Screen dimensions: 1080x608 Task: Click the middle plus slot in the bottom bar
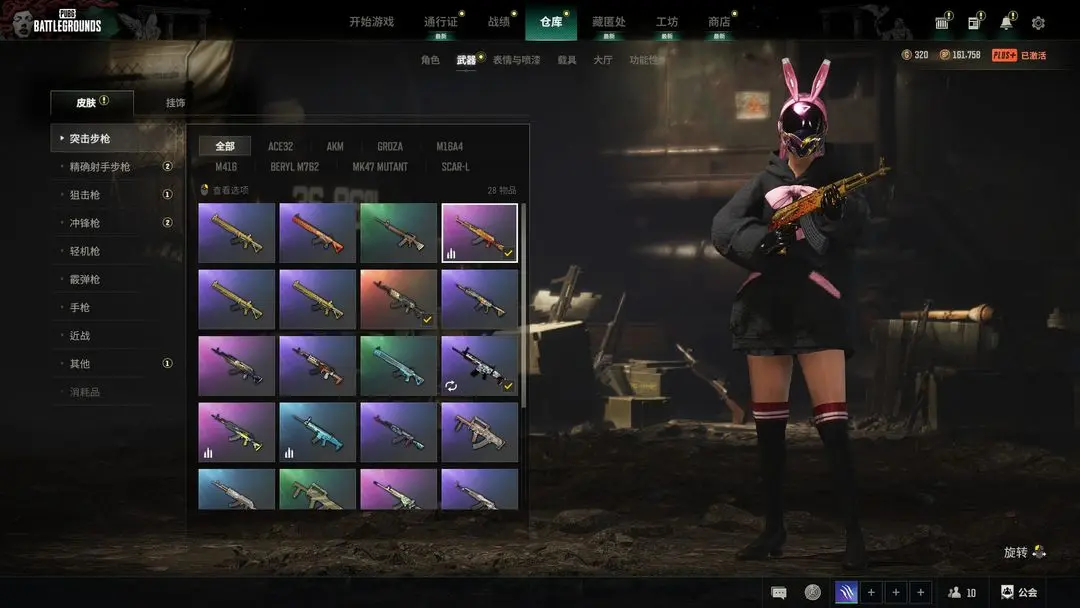(x=896, y=592)
